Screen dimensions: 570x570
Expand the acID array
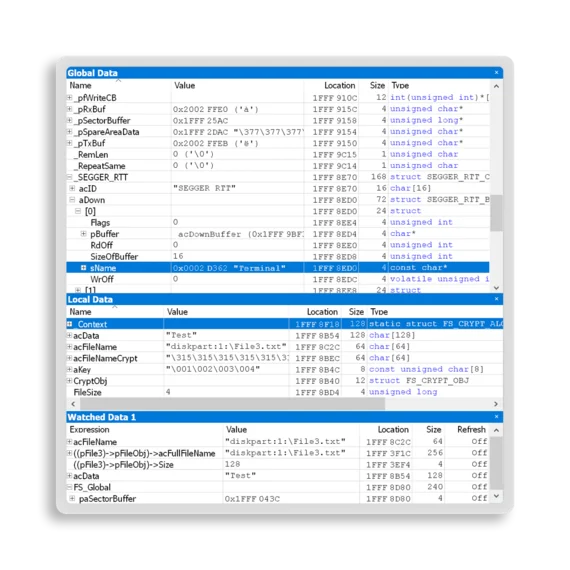(72, 188)
